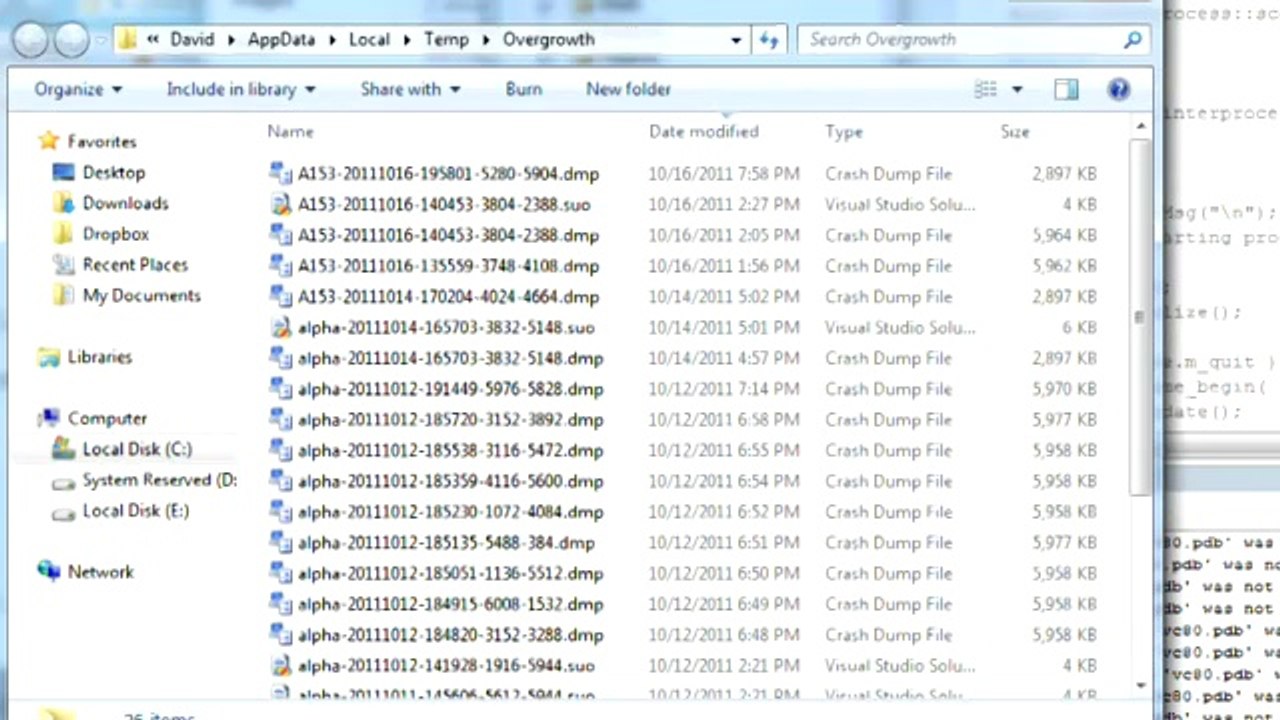The height and width of the screenshot is (720, 1280).
Task: Select file alpha-20111012-191449-5976-5828.dmp
Action: point(450,389)
